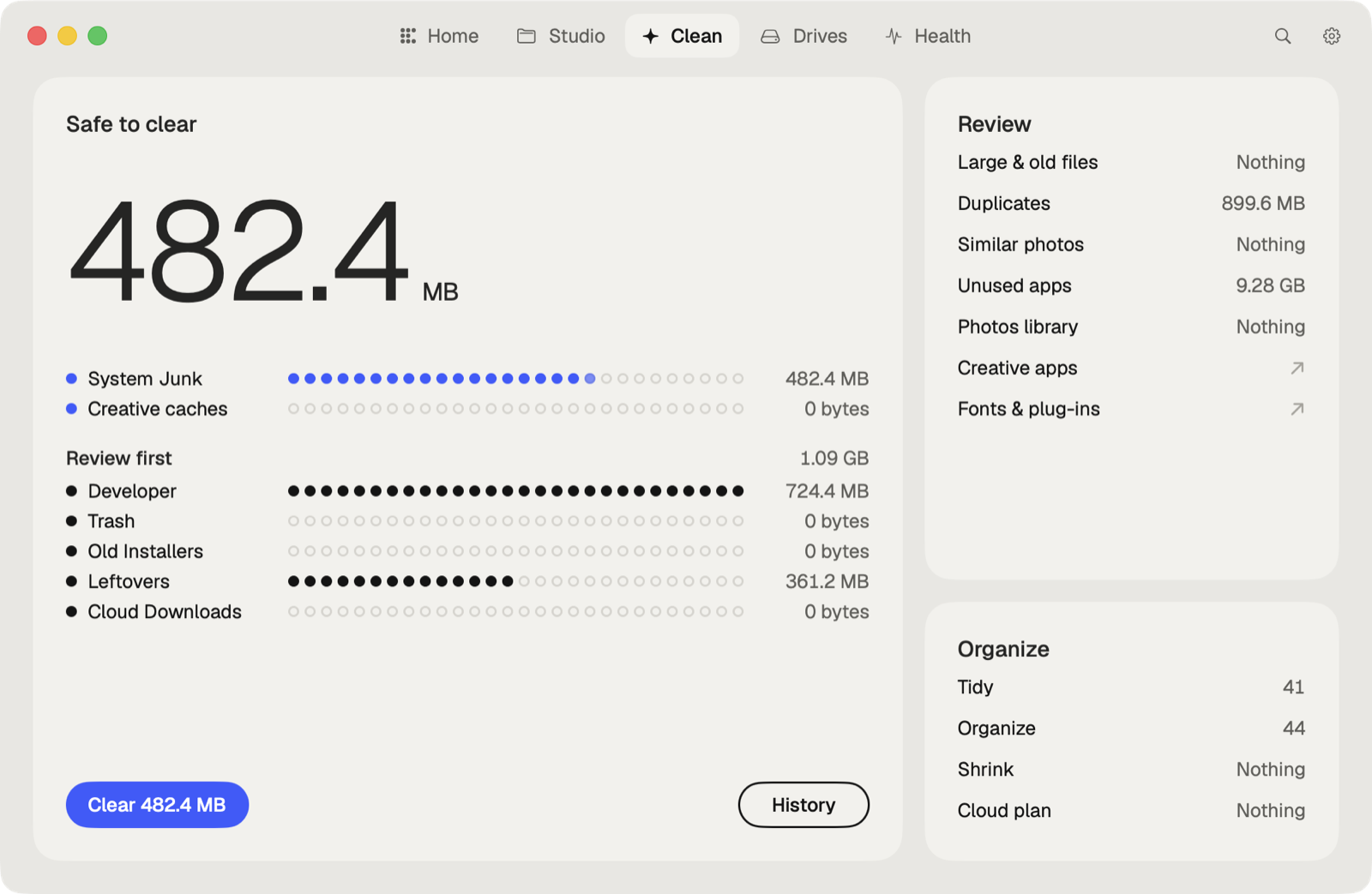Select the Developer category label
This screenshot has width=1372, height=894.
point(132,491)
